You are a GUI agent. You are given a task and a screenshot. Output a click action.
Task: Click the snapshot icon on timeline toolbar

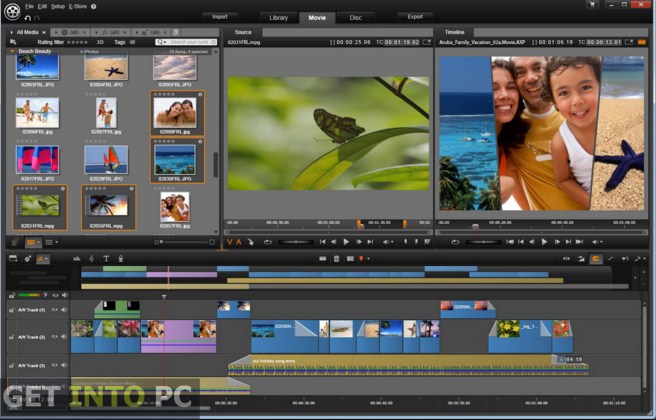(350, 259)
